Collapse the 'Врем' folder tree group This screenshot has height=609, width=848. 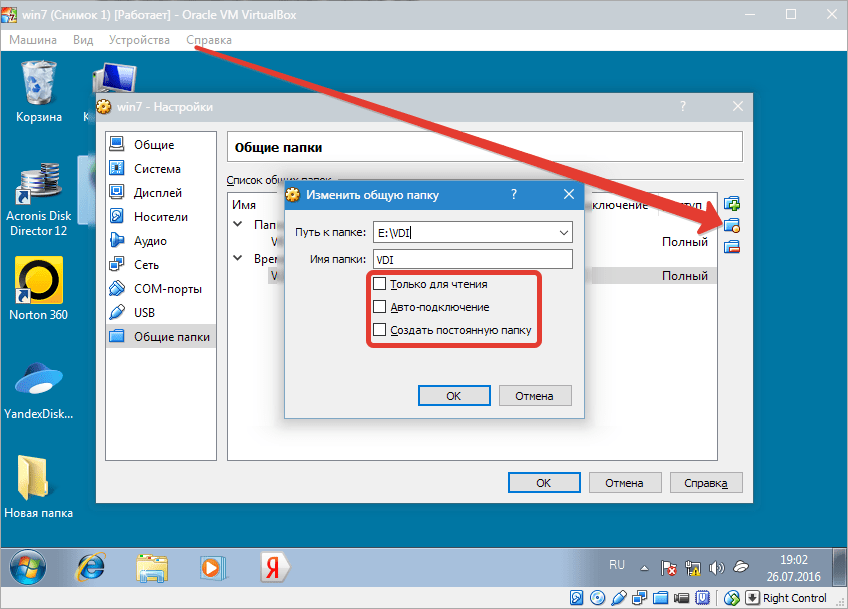(238, 258)
